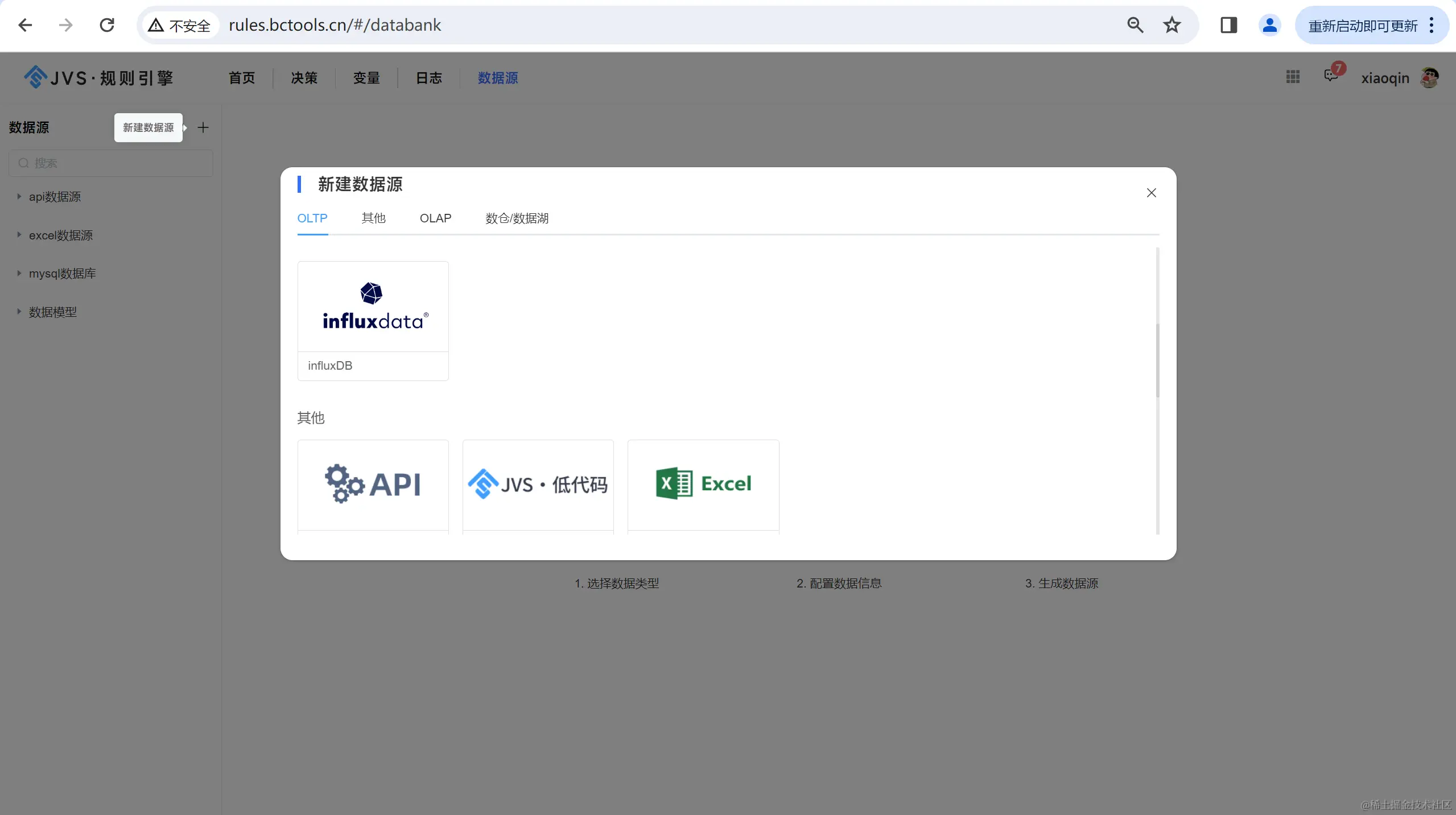1456x815 pixels.
Task: Click the plus icon to add data source
Action: (x=203, y=127)
